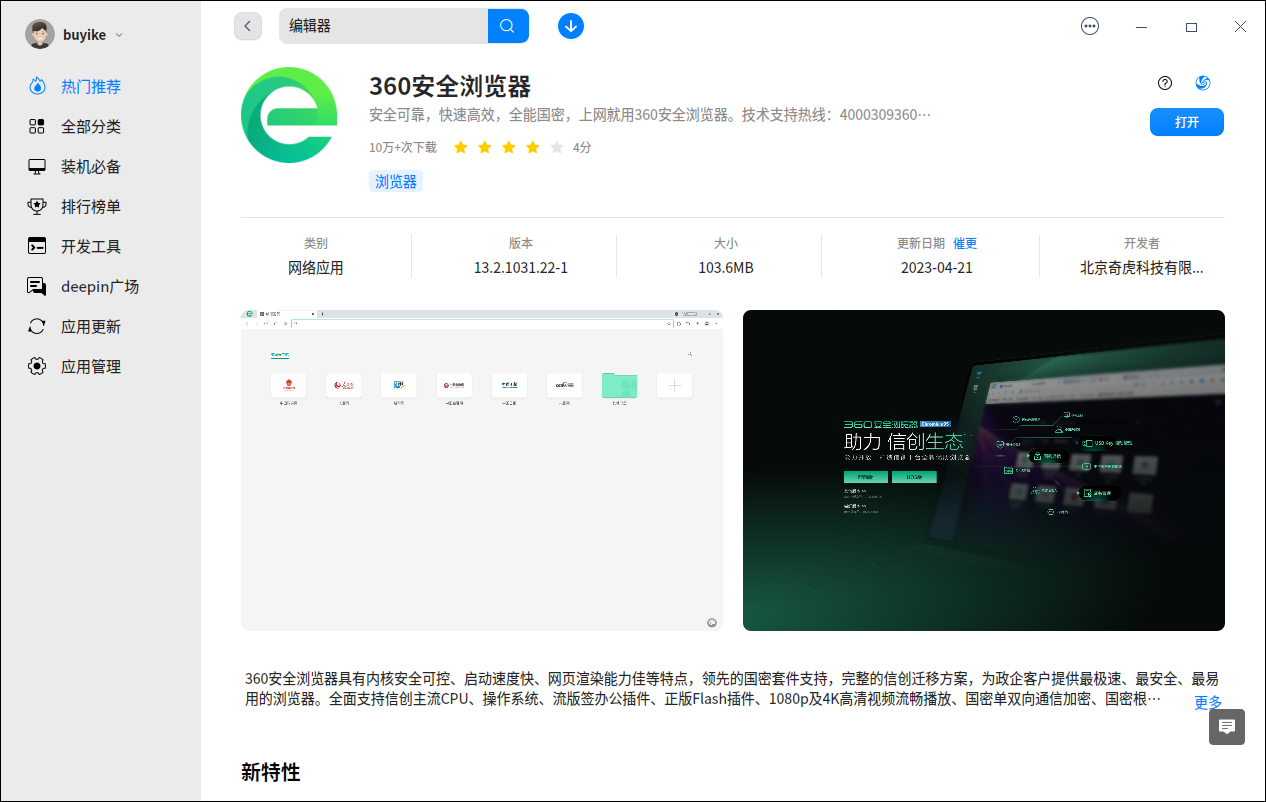Select the 全部分类 categories icon

tap(37, 126)
